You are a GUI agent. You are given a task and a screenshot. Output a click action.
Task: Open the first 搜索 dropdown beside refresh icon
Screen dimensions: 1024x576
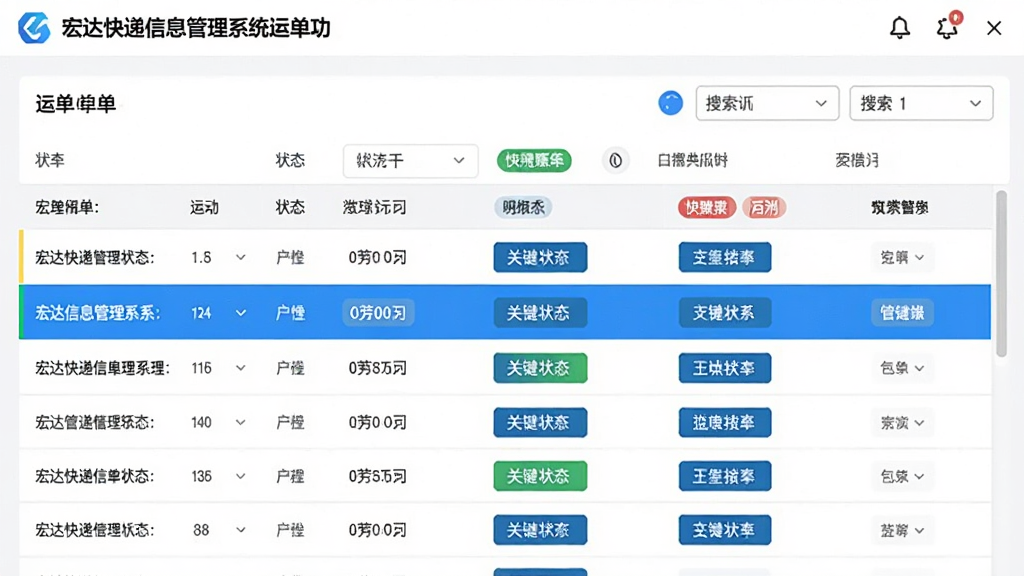(767, 103)
